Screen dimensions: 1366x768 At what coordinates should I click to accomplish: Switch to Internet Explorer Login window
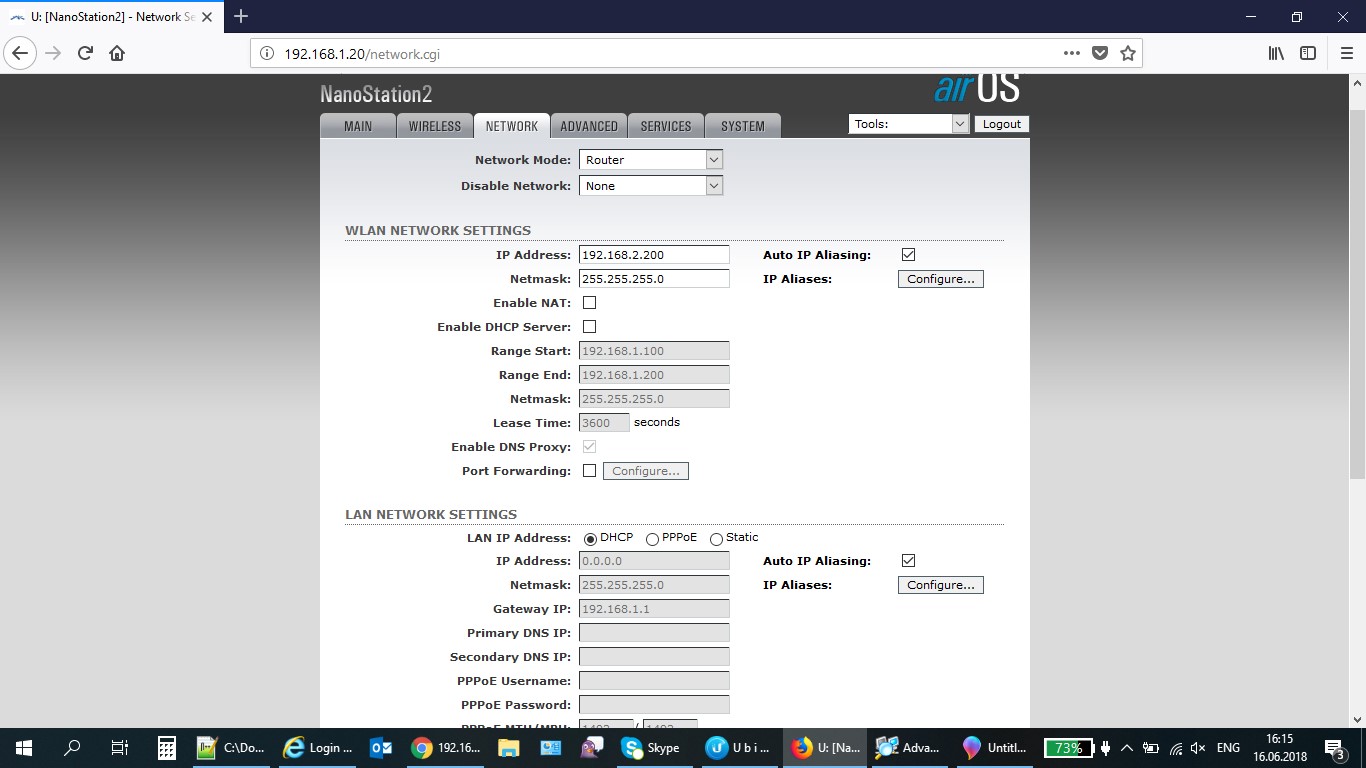319,748
